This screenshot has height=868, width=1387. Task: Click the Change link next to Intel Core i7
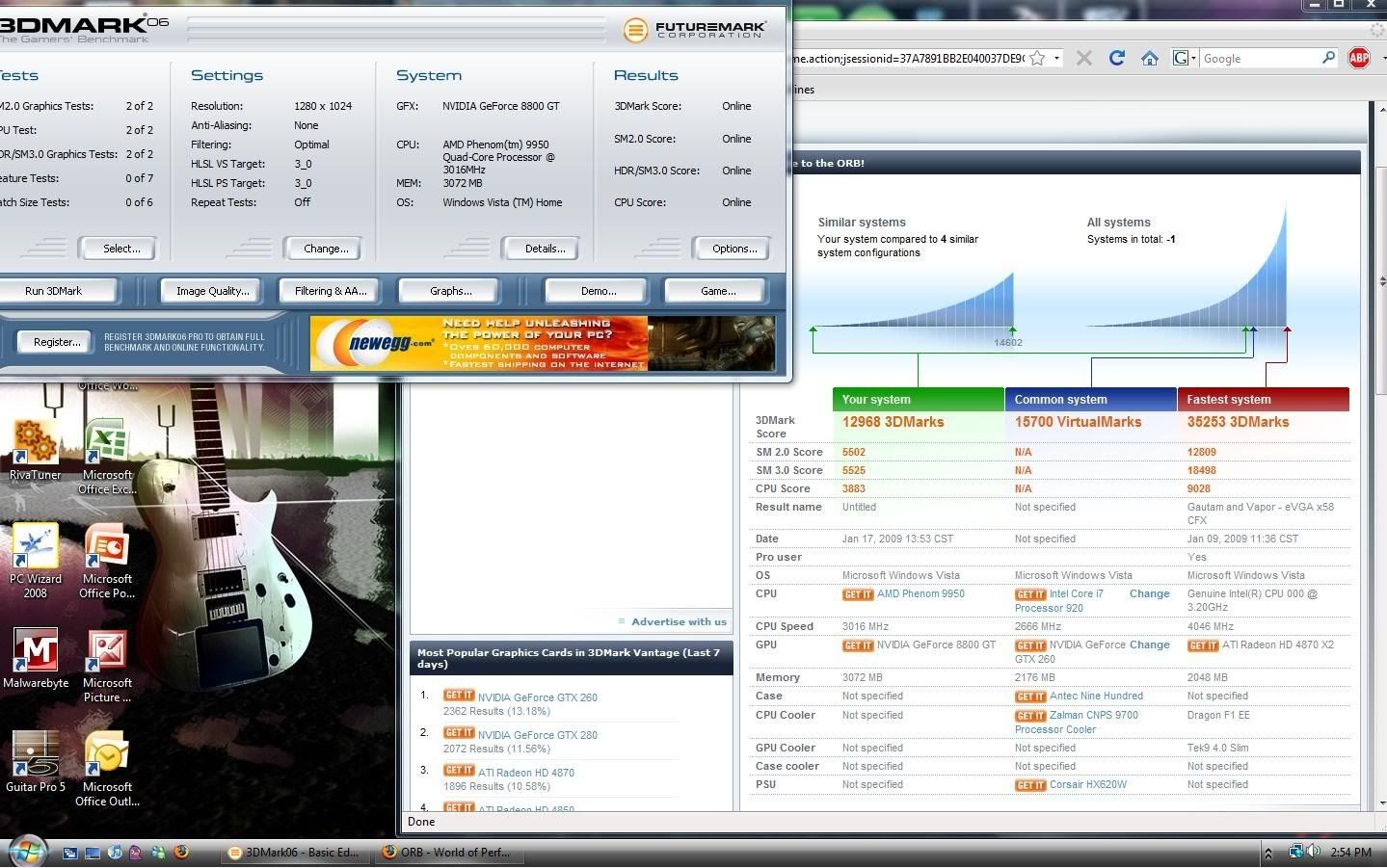coord(1149,594)
